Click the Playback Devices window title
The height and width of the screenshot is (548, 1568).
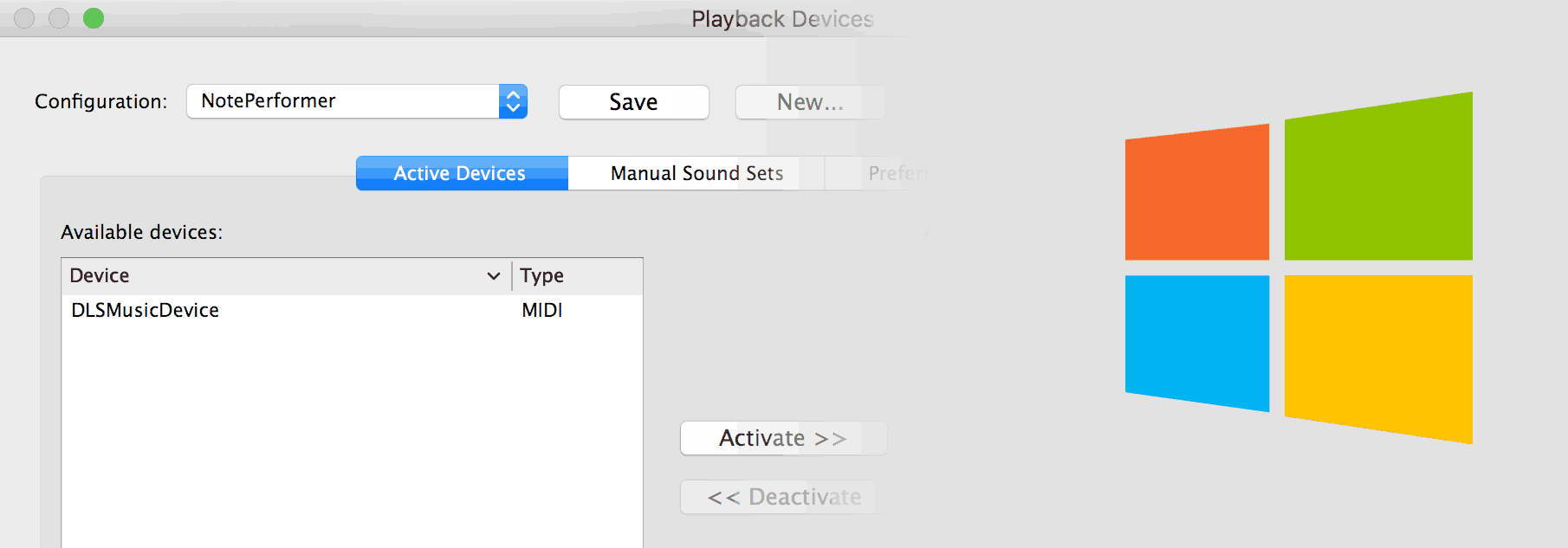point(782,19)
